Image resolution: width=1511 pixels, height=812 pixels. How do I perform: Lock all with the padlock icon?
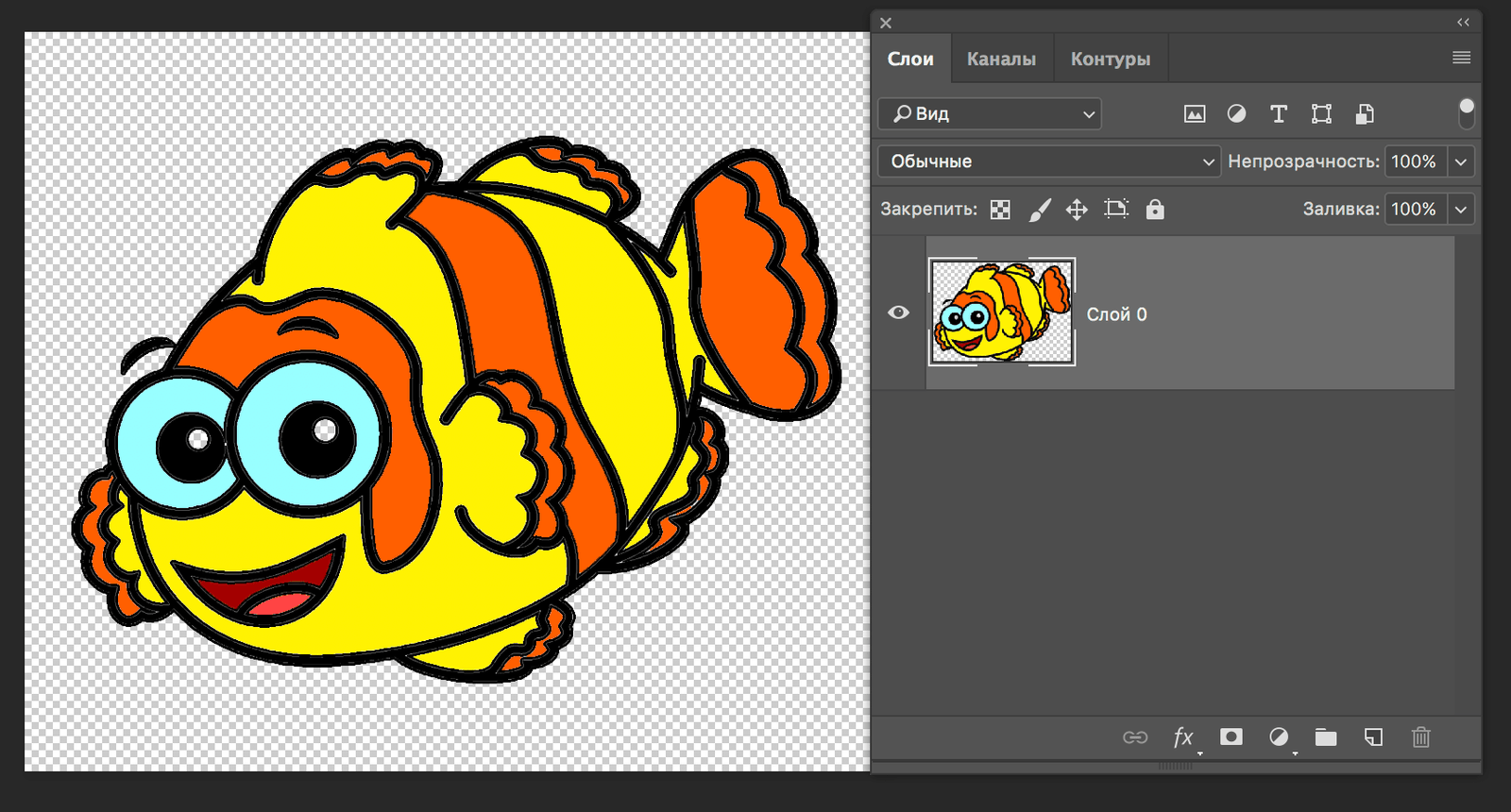[1155, 210]
